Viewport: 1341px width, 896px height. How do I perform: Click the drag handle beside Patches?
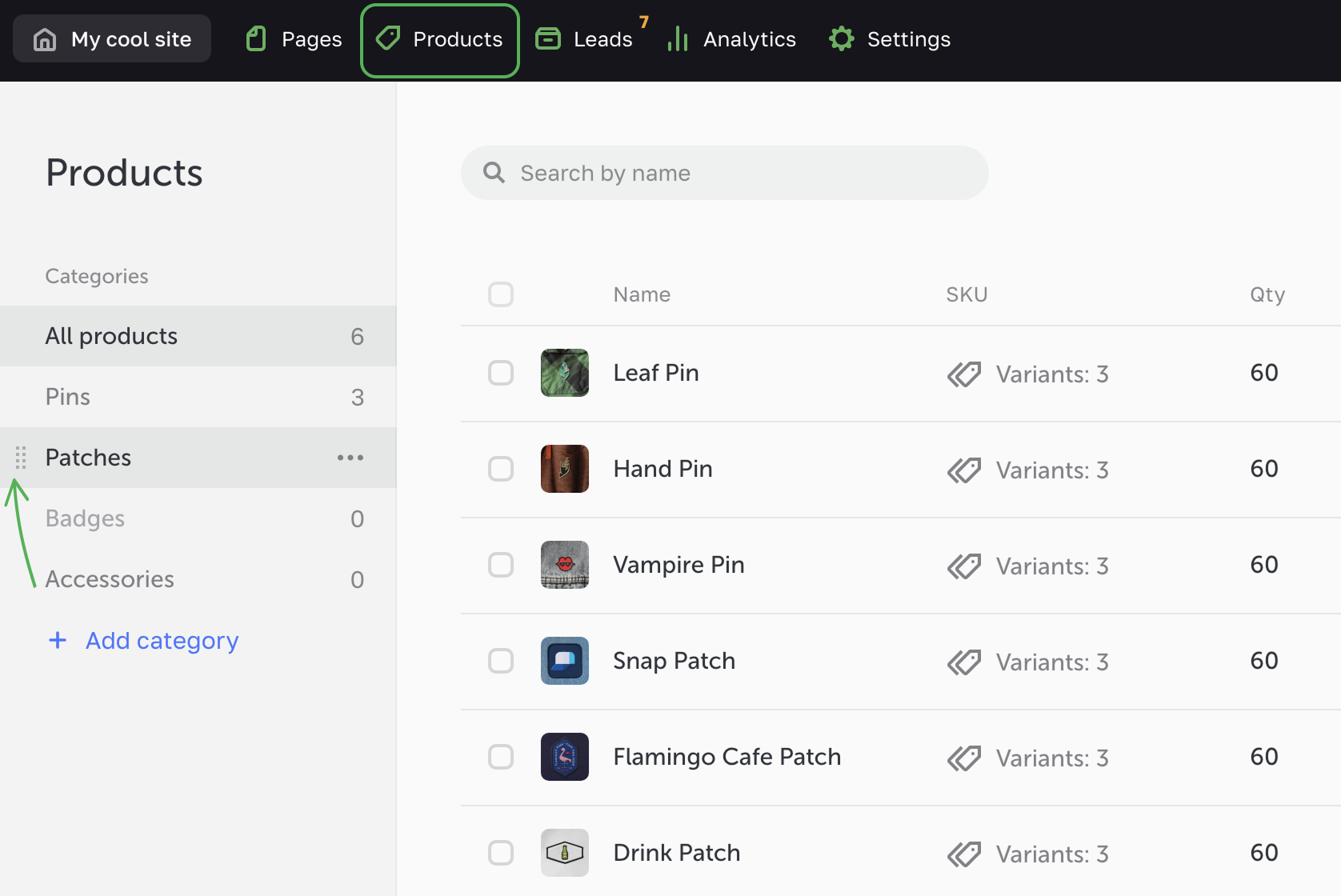click(x=21, y=458)
